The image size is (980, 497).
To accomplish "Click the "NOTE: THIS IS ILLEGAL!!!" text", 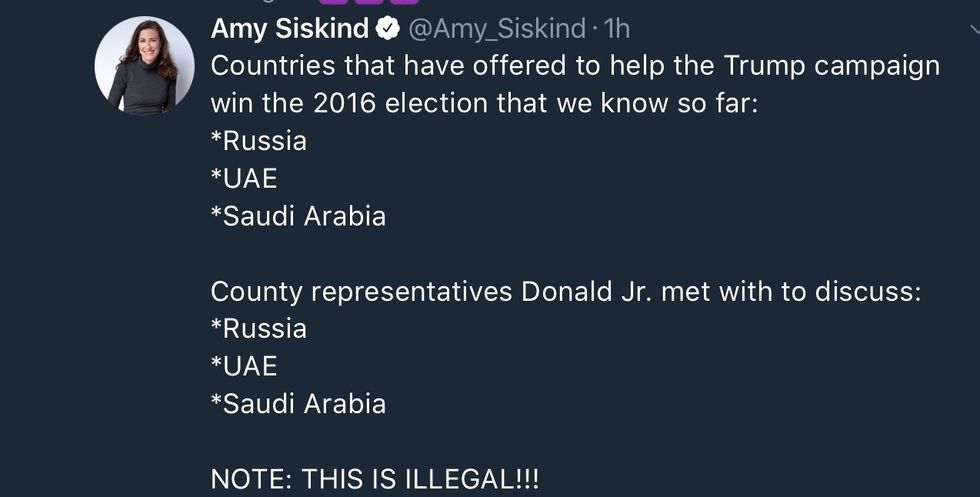I will (x=374, y=479).
